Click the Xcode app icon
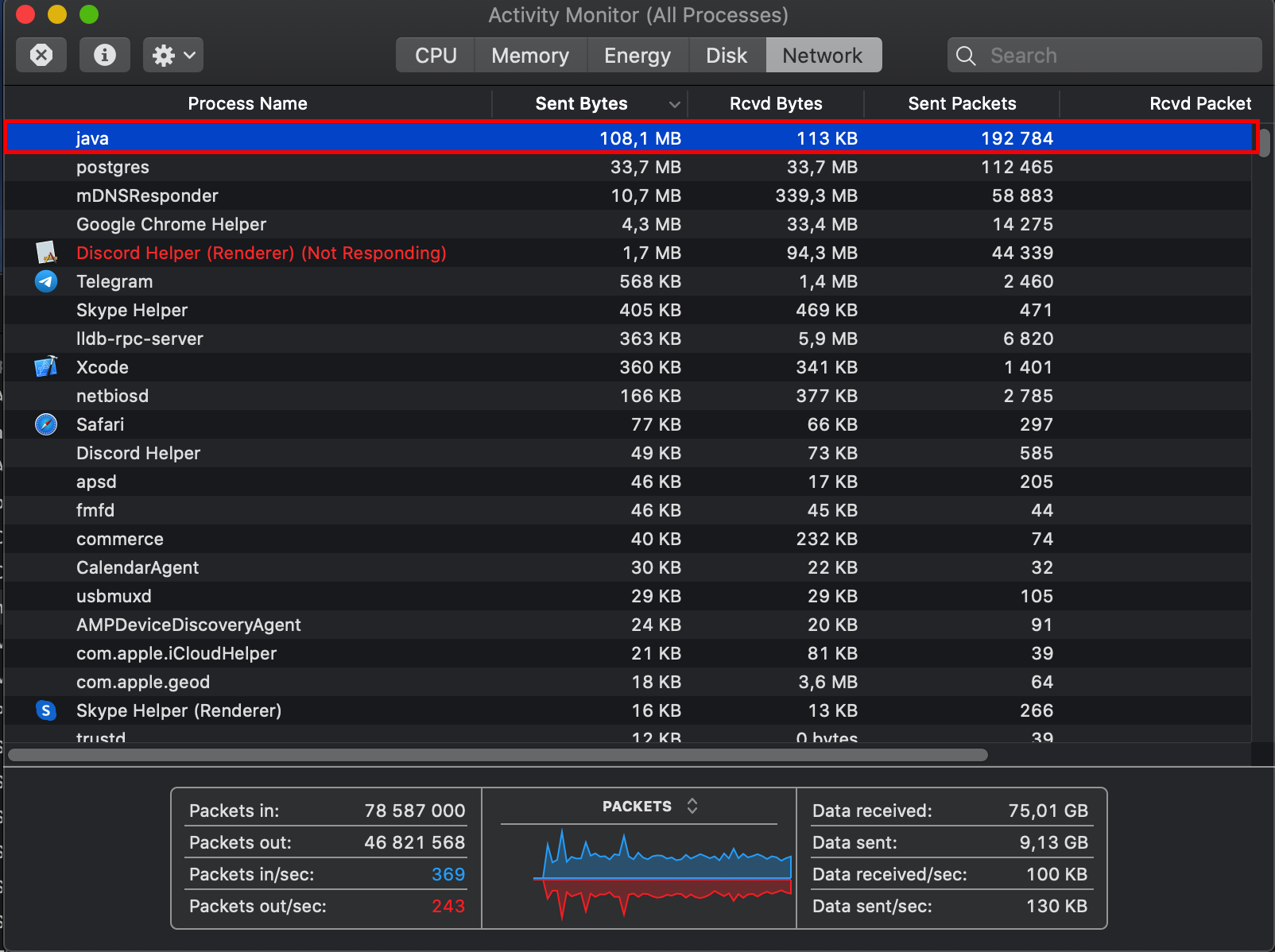 pos(46,367)
